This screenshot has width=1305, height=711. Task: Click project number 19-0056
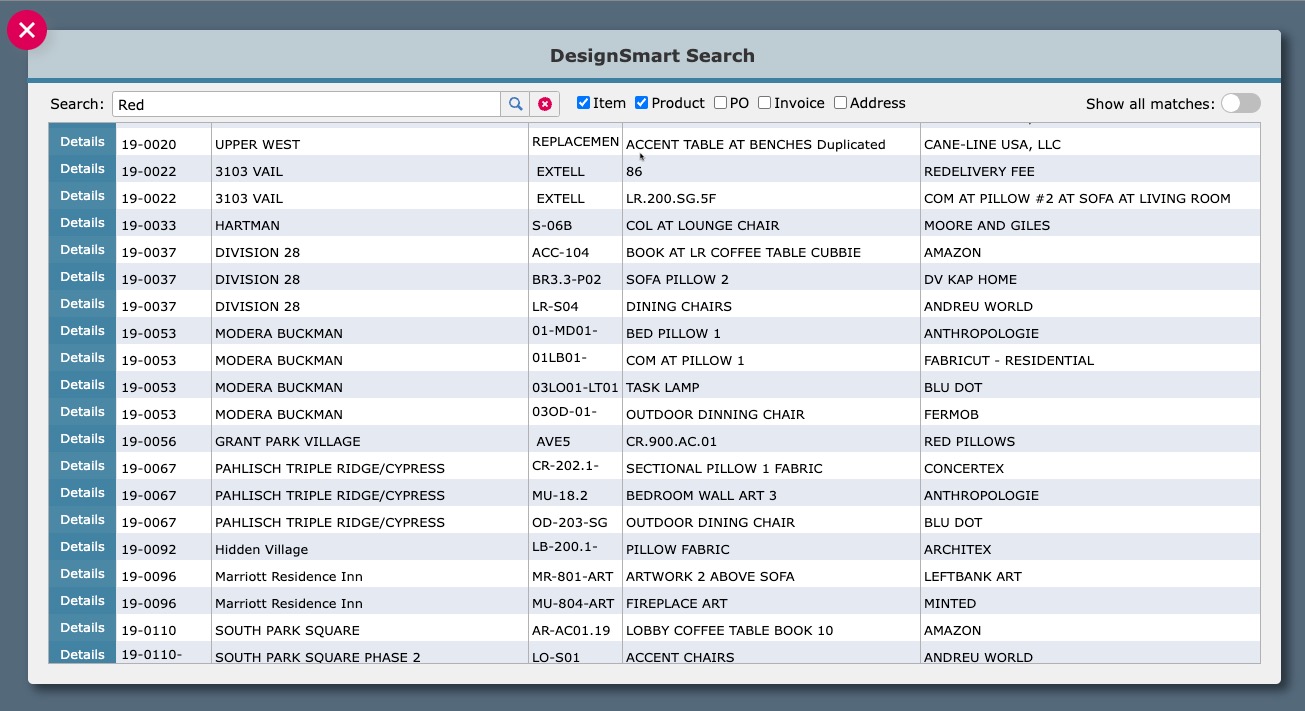[149, 441]
